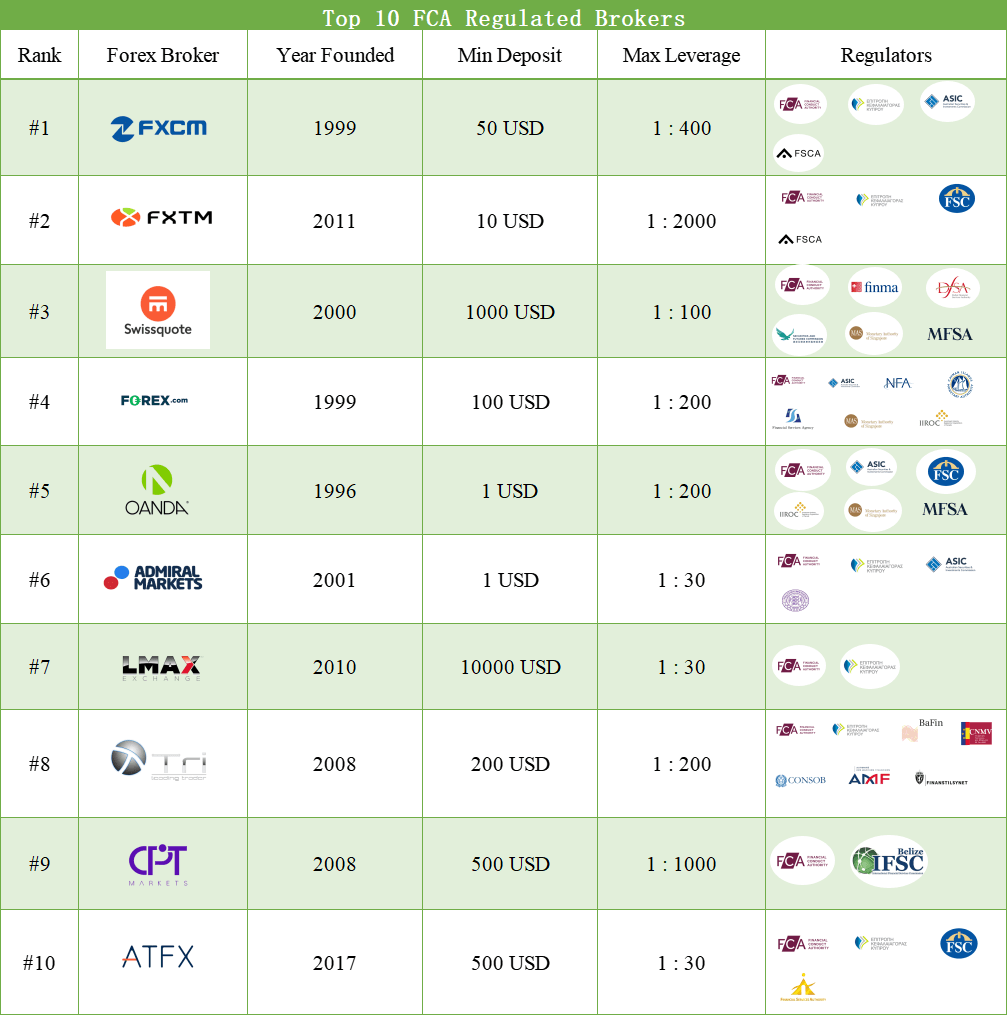The height and width of the screenshot is (1015, 1007).
Task: Click the Max Leverage column header
Action: tap(682, 55)
